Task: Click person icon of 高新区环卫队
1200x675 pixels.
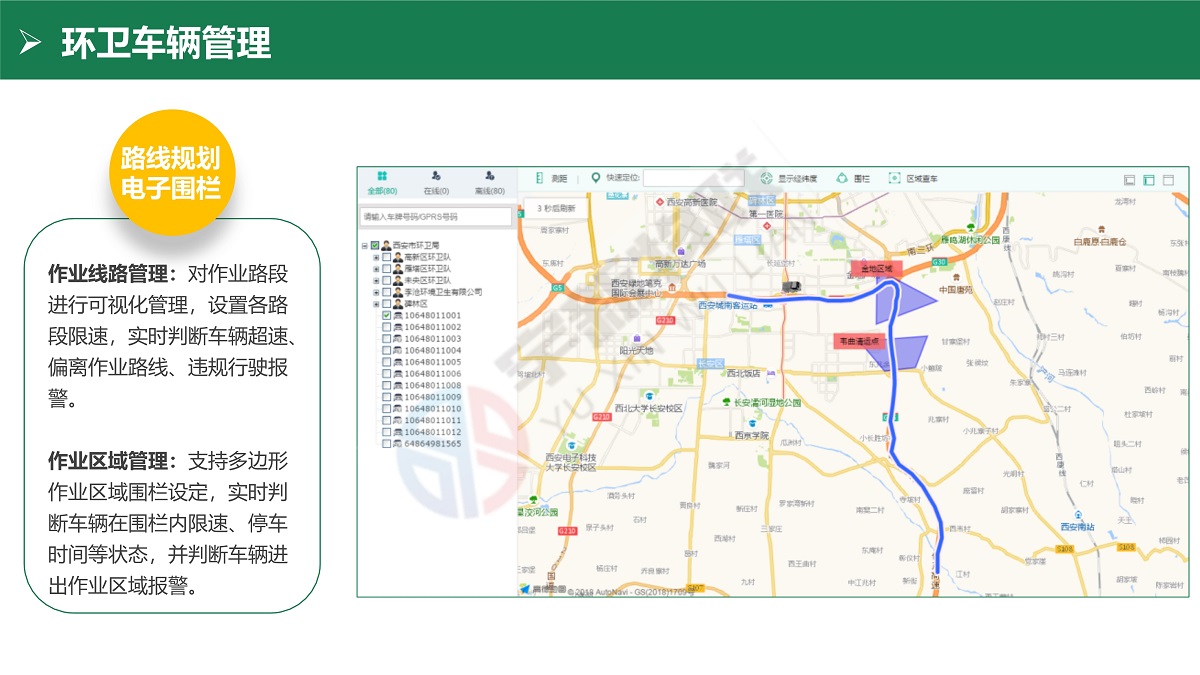Action: point(398,257)
